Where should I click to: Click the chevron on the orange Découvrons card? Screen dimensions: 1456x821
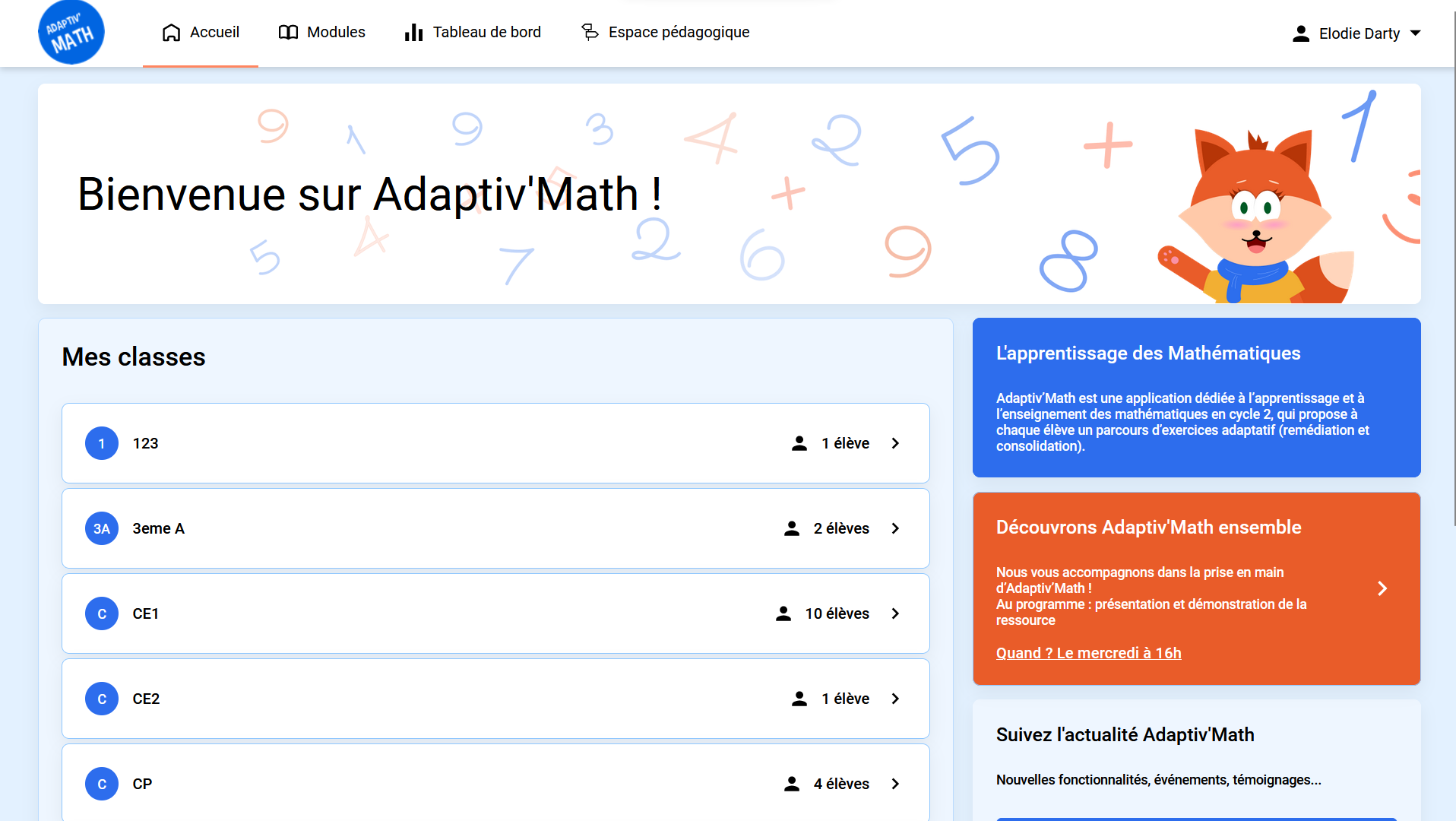click(x=1382, y=588)
